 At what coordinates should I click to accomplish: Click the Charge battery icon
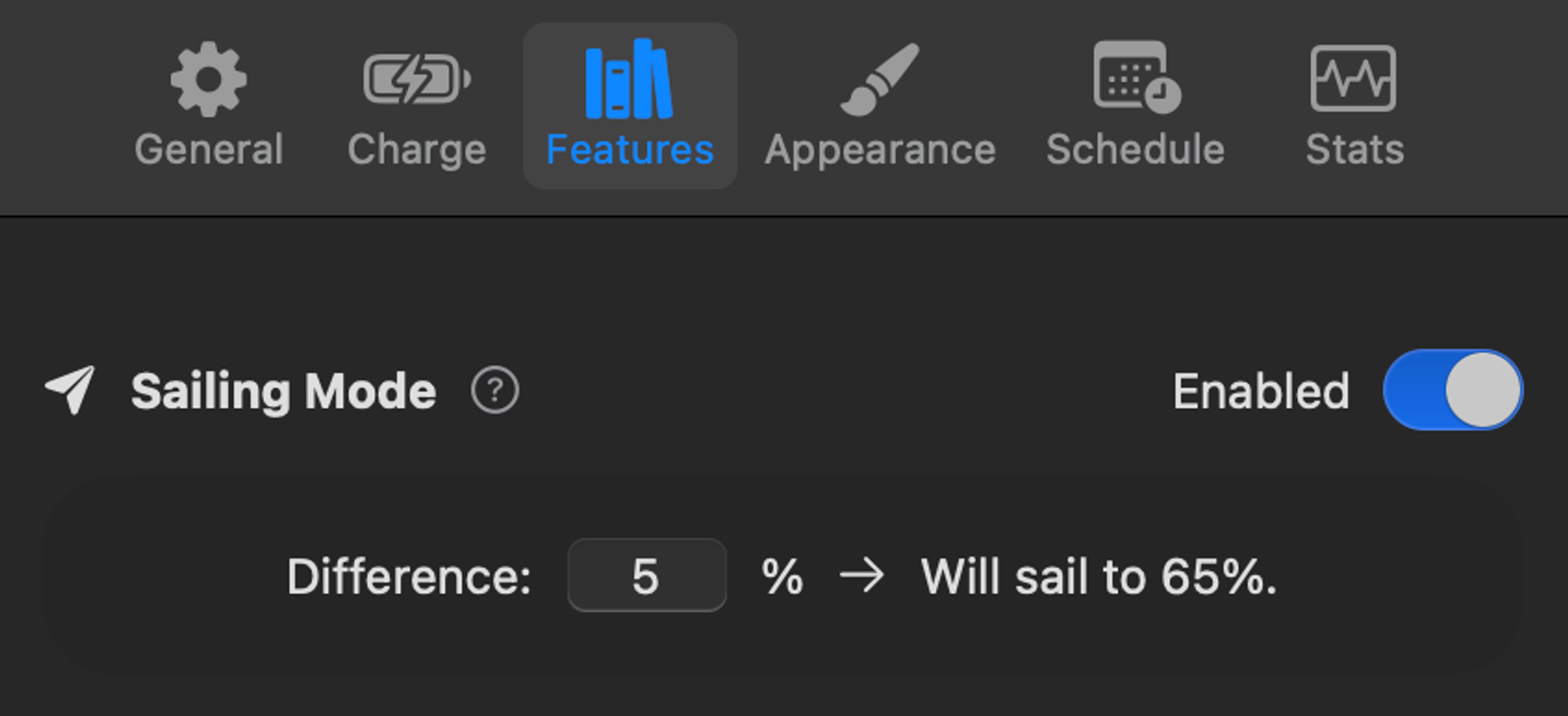coord(416,78)
